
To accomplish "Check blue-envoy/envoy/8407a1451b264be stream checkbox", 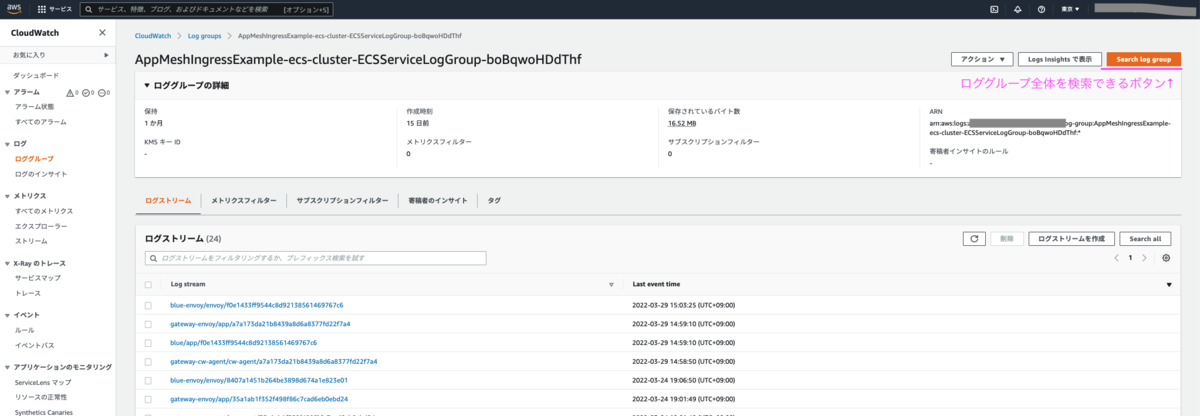I will pos(148,380).
